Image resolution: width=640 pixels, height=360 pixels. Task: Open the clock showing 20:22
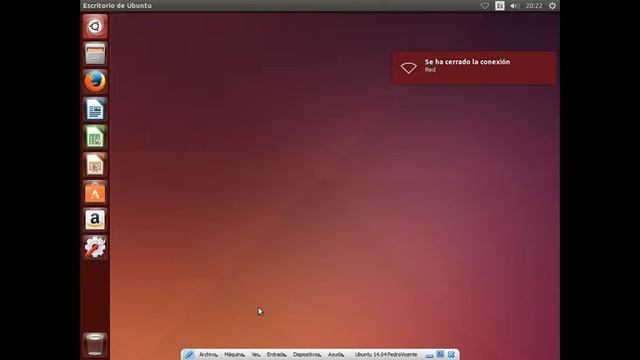534,6
